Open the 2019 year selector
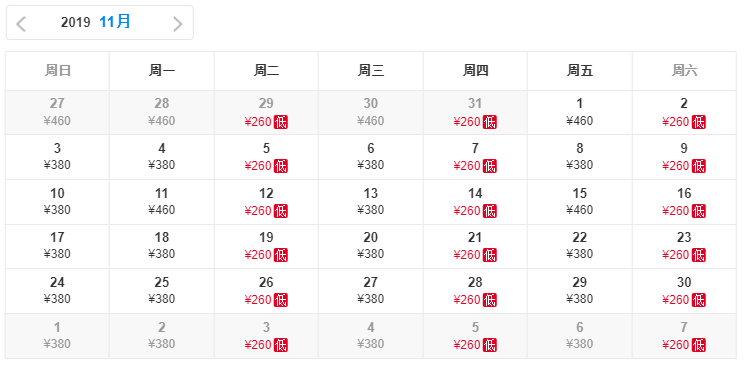The image size is (747, 365). point(75,22)
